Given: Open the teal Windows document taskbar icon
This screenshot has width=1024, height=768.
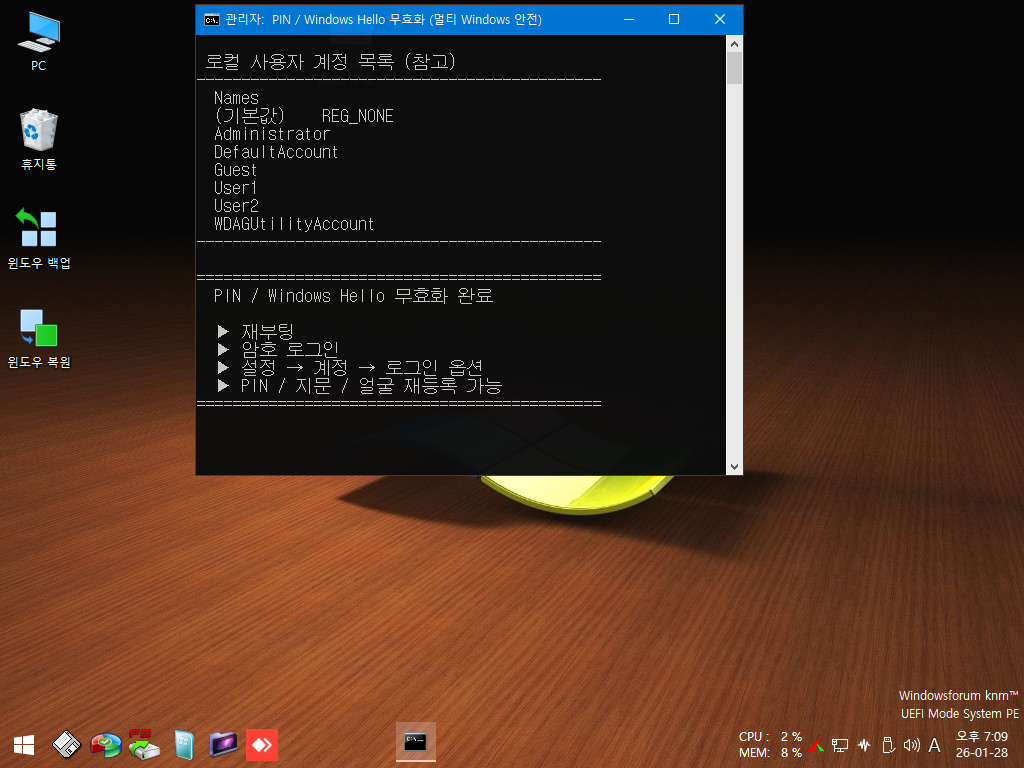Looking at the screenshot, I should [x=184, y=745].
